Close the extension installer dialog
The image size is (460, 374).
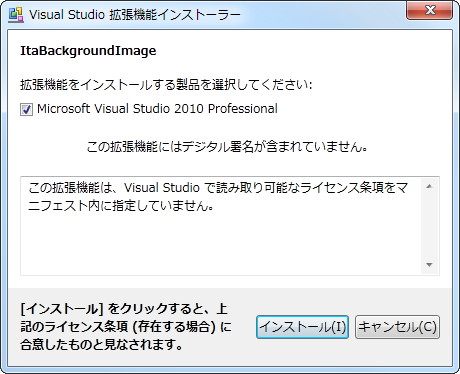click(429, 10)
